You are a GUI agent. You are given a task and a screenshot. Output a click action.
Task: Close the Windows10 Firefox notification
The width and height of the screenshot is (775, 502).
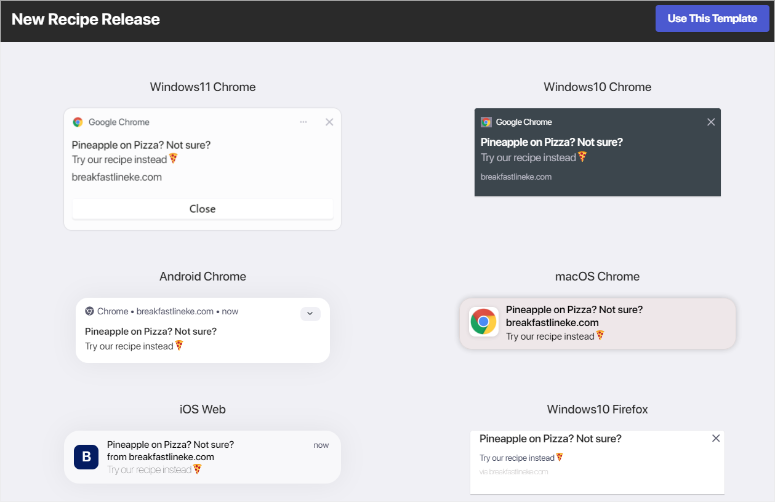click(x=716, y=438)
